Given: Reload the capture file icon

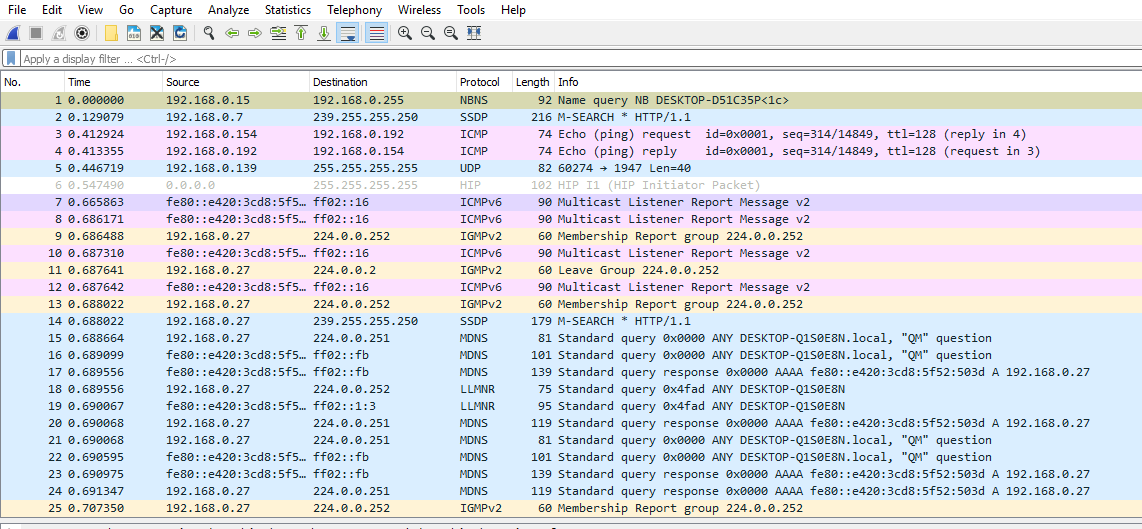Looking at the screenshot, I should click(x=180, y=33).
